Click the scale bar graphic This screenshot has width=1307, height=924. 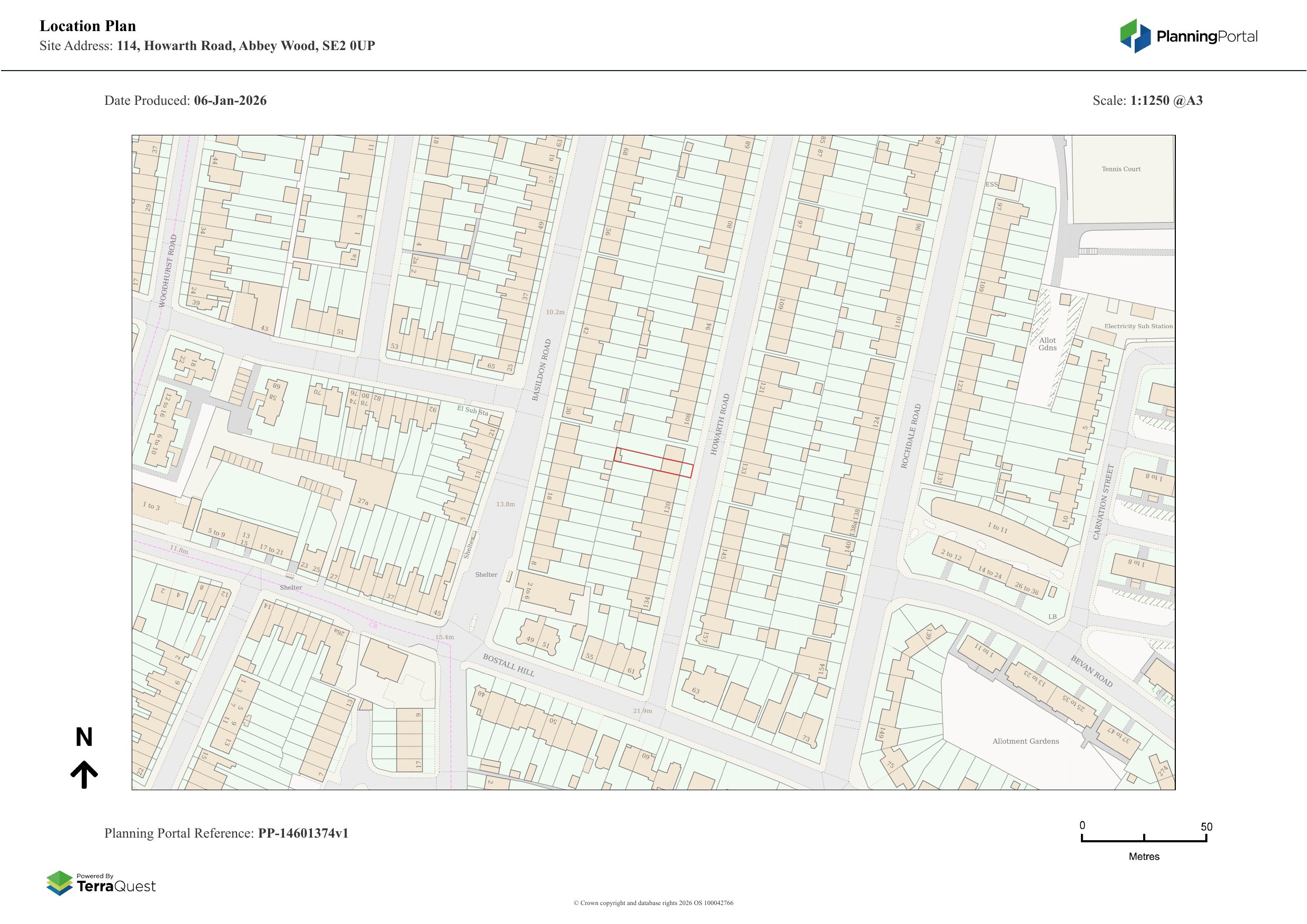tap(1144, 839)
